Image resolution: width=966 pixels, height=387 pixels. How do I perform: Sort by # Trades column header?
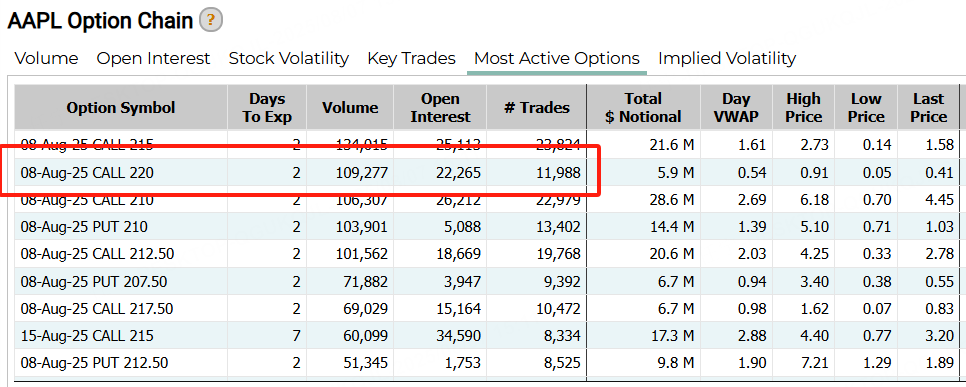point(537,107)
